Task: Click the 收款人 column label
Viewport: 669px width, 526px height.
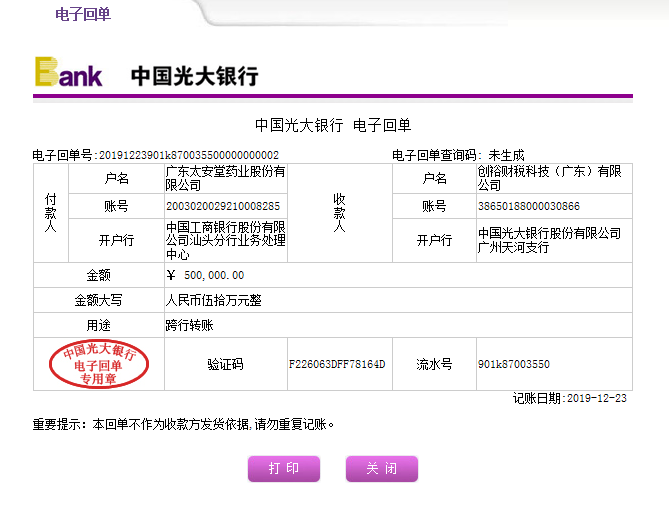Action: 340,212
